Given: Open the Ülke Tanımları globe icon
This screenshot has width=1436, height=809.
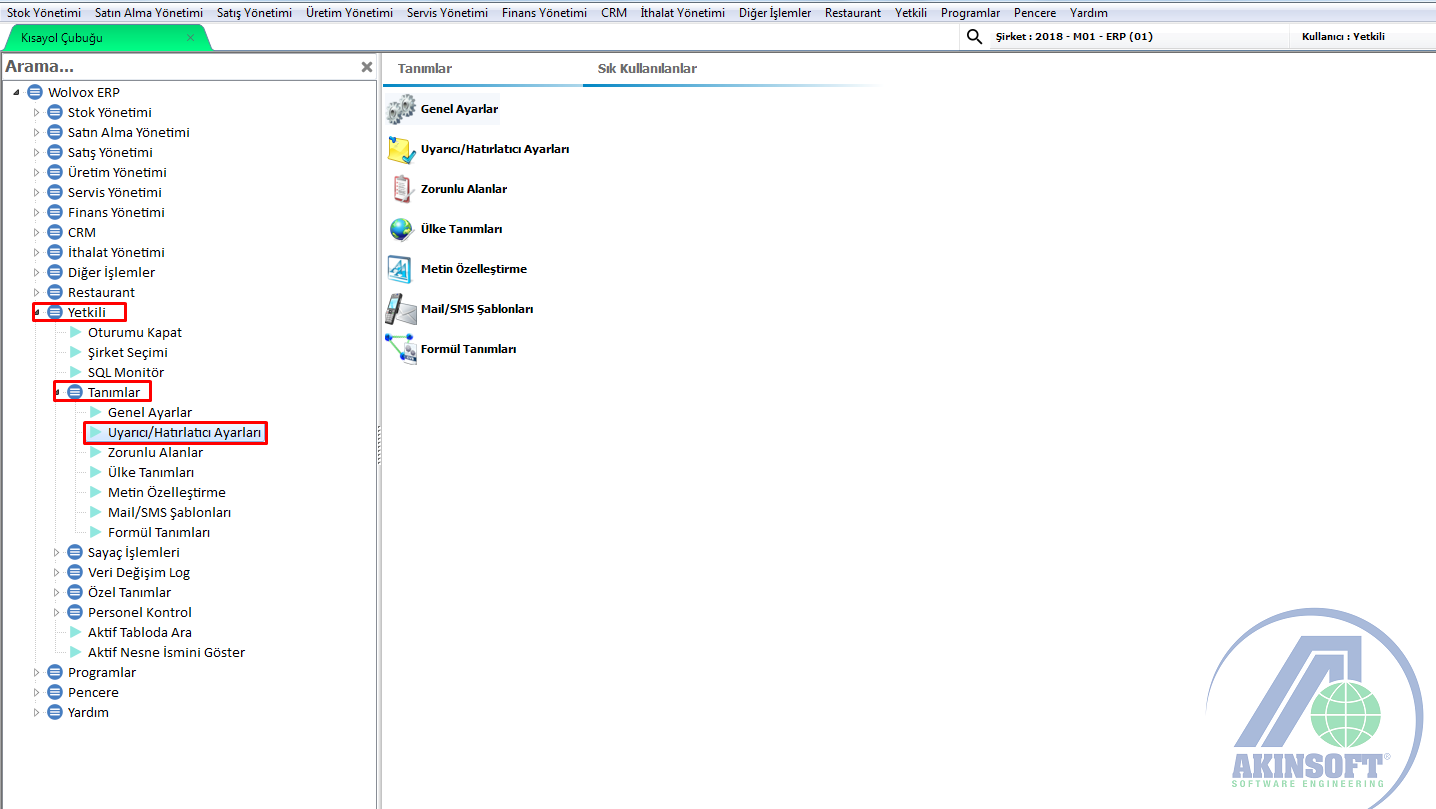Looking at the screenshot, I should coord(401,229).
